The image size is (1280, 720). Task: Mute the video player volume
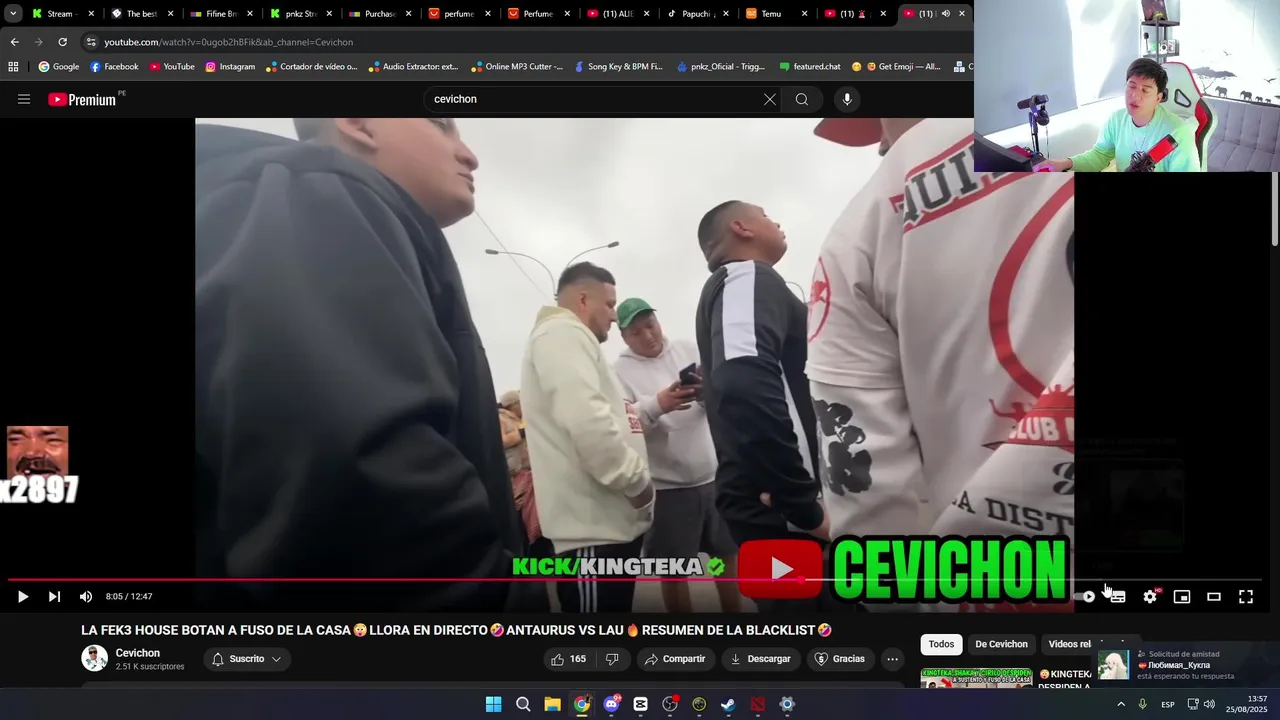(x=86, y=596)
